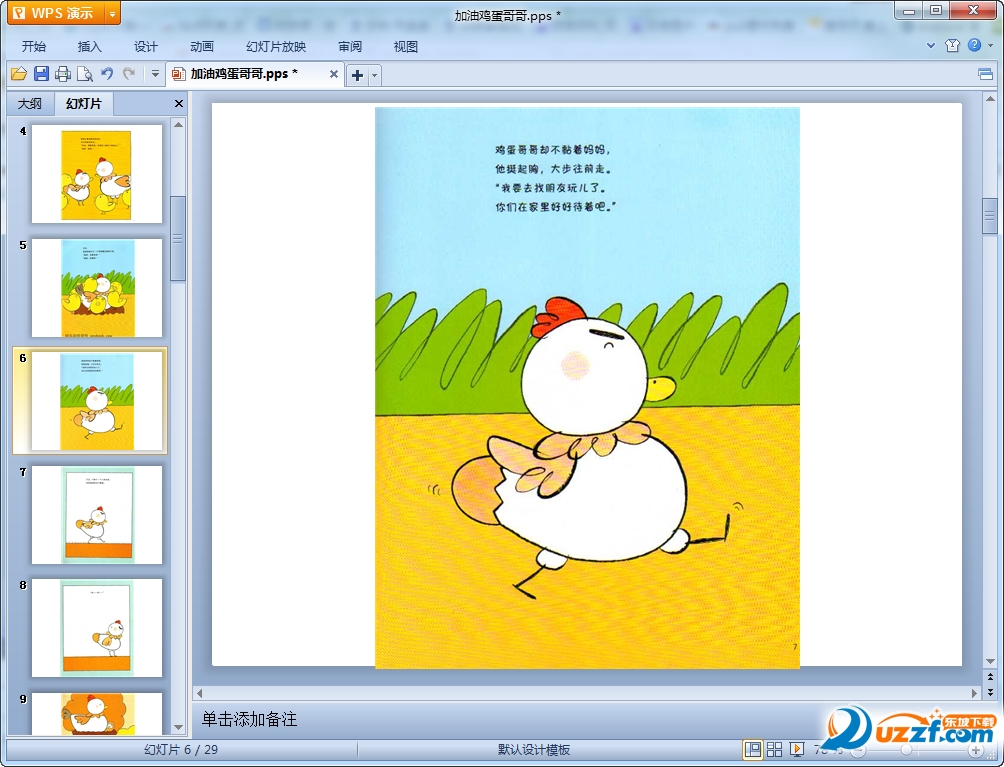The height and width of the screenshot is (767, 1004).
Task: Click slide editor scroll up arrow
Action: pos(990,99)
